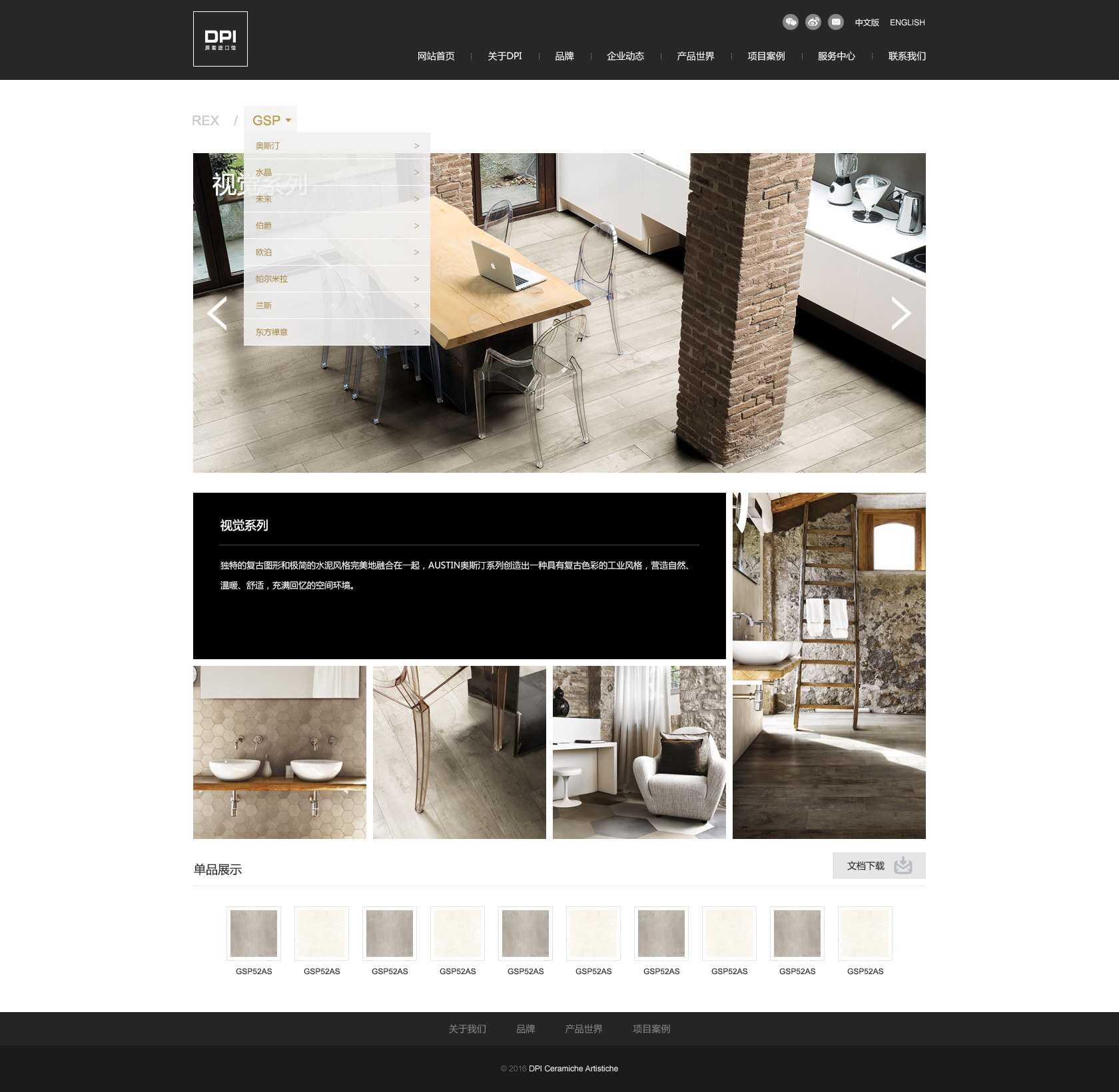Go to 联系我们 in the header menu
The height and width of the screenshot is (1092, 1119).
click(x=907, y=56)
